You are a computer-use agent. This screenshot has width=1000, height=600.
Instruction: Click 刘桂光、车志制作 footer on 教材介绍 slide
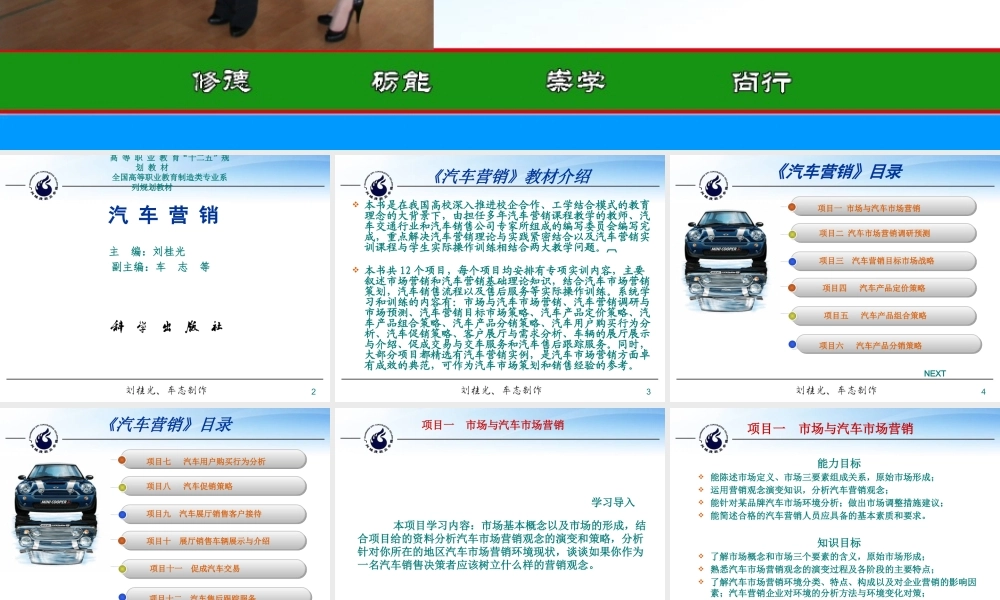click(x=501, y=390)
